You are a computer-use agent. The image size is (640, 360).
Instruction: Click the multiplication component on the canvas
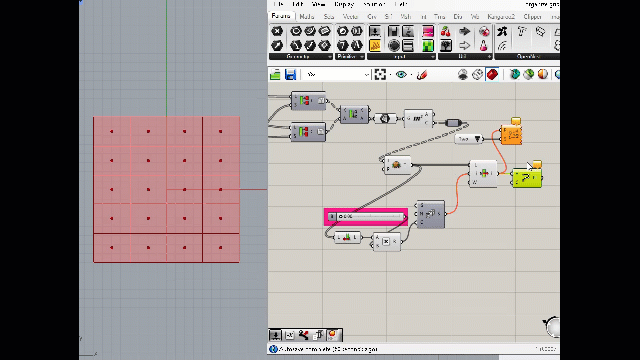(386, 242)
